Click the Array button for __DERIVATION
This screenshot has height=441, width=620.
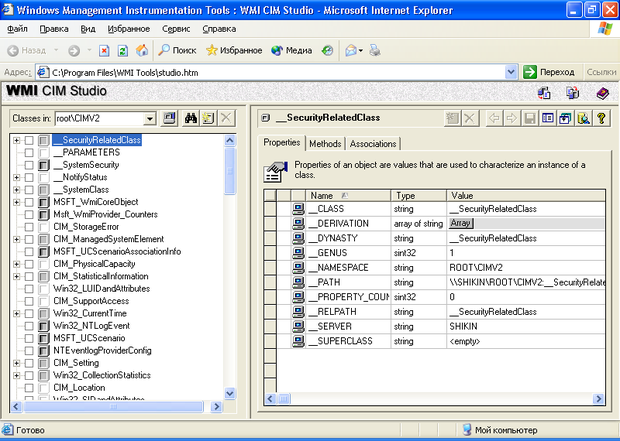(460, 224)
